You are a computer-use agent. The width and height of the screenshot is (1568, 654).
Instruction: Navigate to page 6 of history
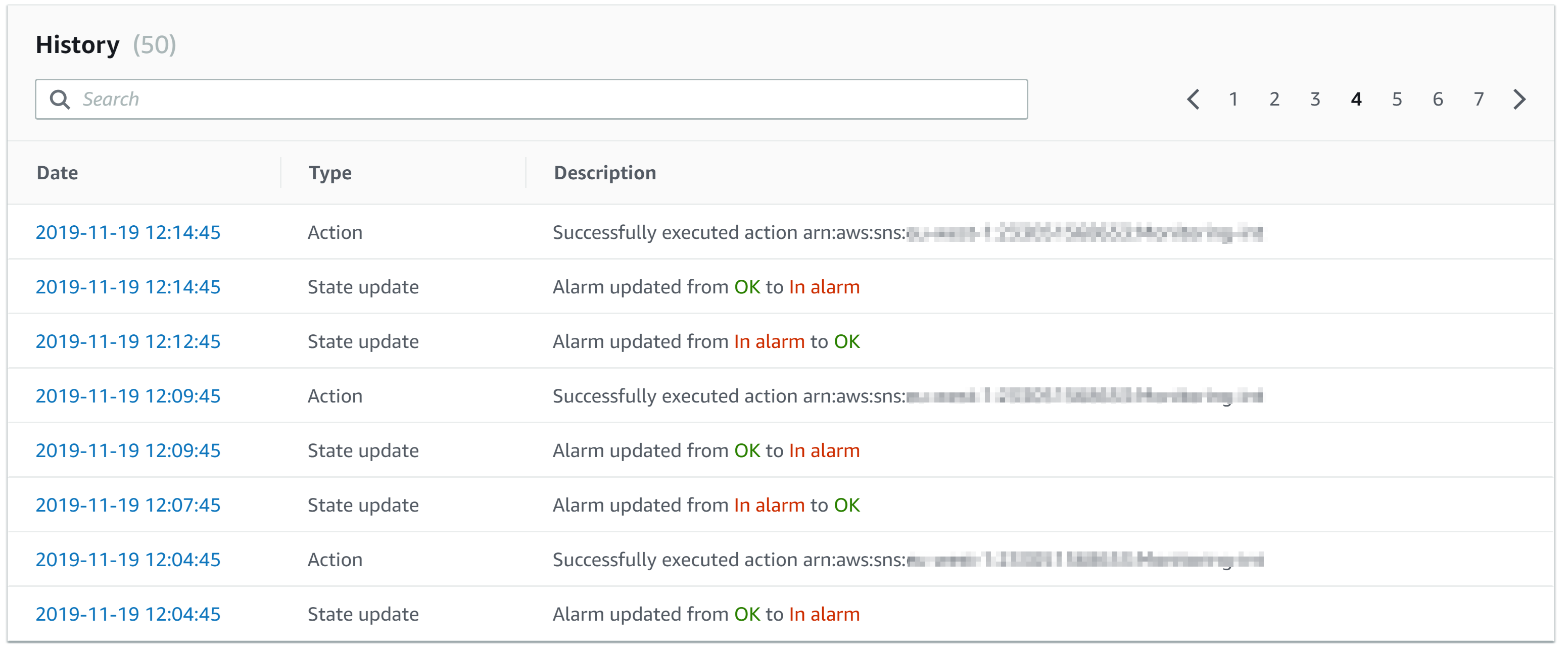pyautogui.click(x=1437, y=99)
